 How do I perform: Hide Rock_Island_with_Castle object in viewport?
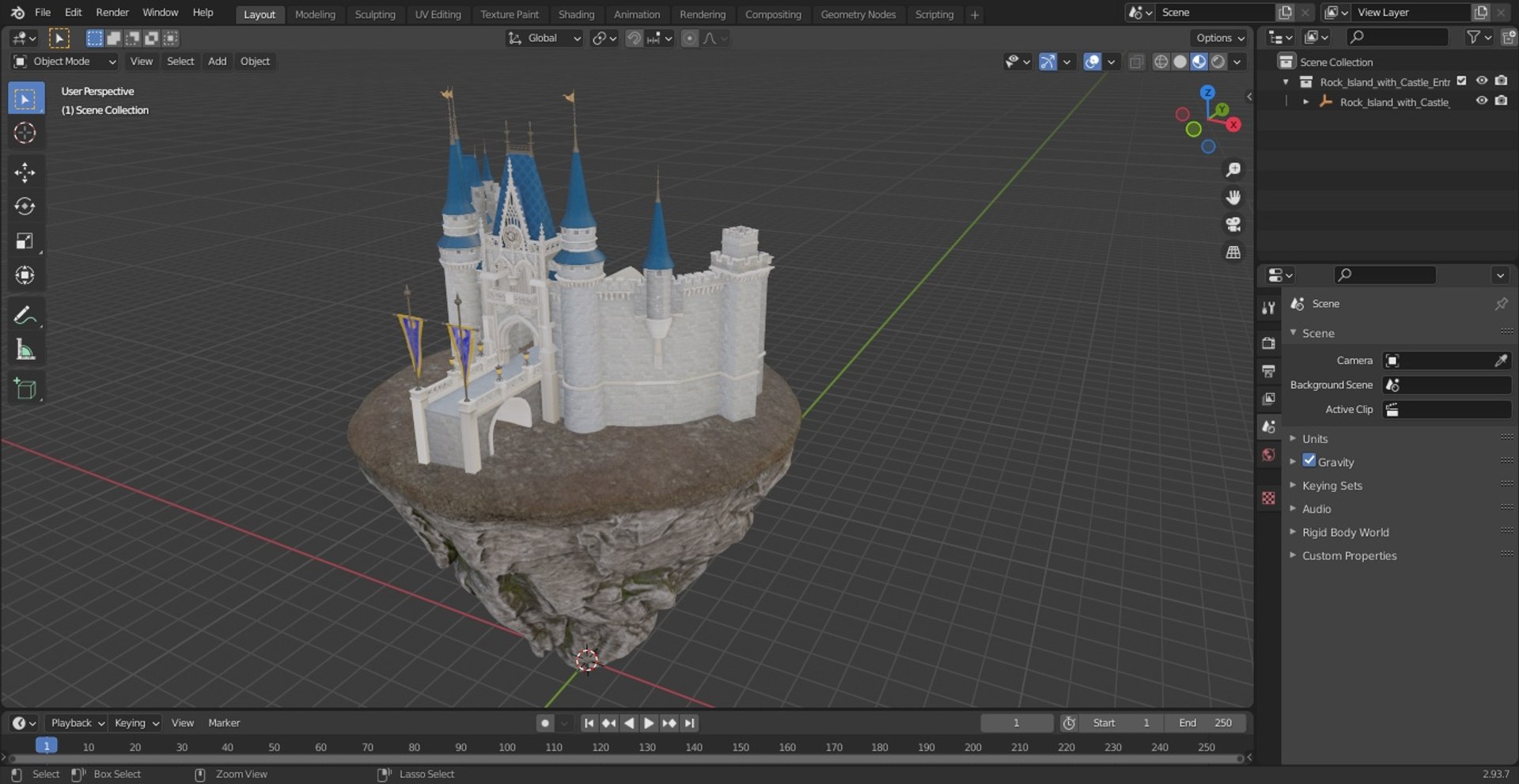click(x=1482, y=101)
